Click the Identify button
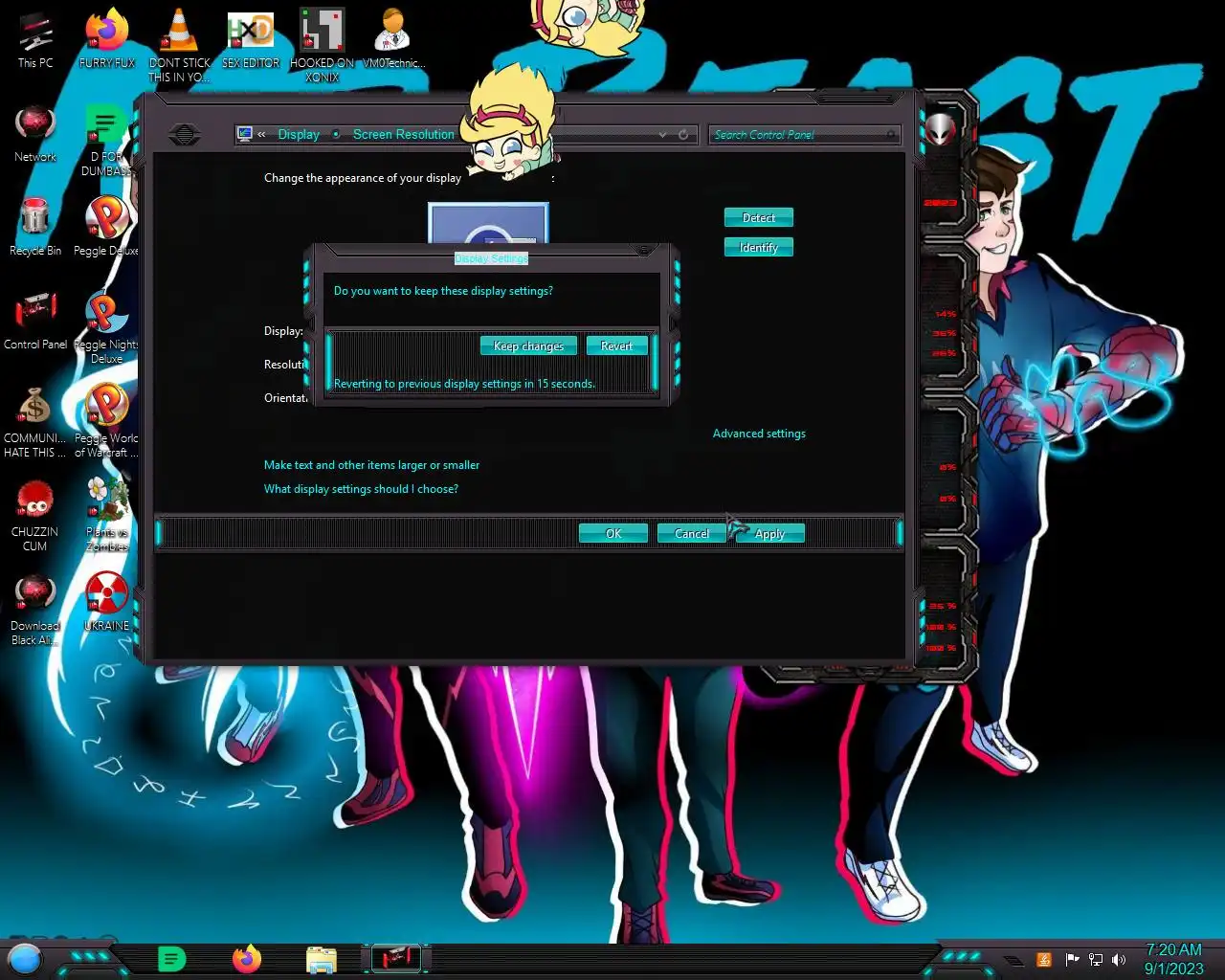The width and height of the screenshot is (1225, 980). 759,248
